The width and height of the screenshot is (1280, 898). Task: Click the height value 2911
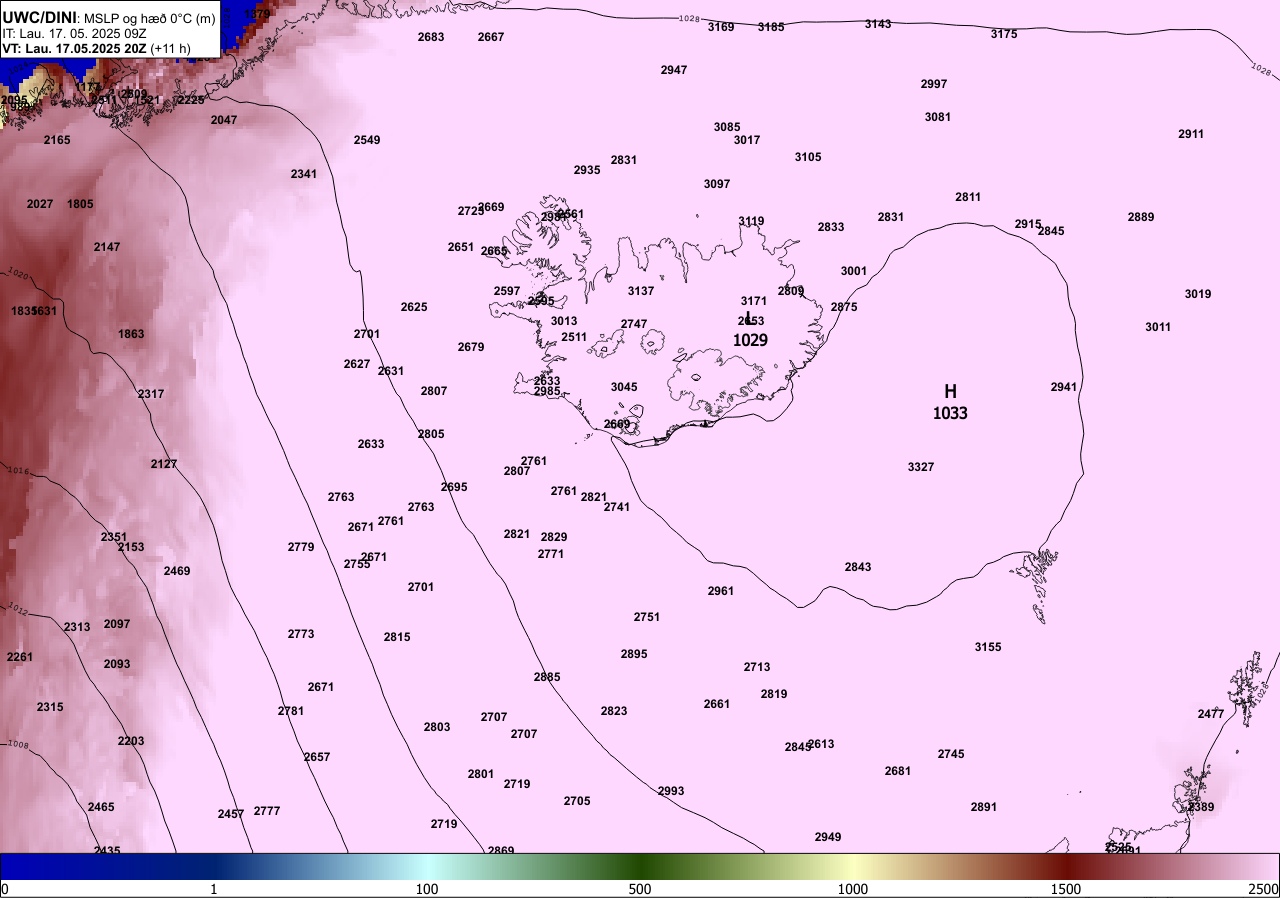tap(1191, 134)
